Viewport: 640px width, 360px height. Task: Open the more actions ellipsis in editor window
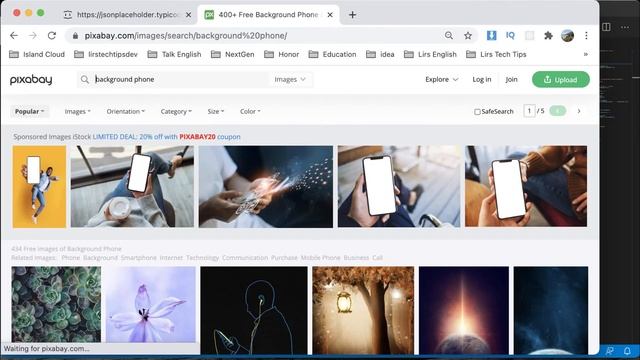(625, 27)
